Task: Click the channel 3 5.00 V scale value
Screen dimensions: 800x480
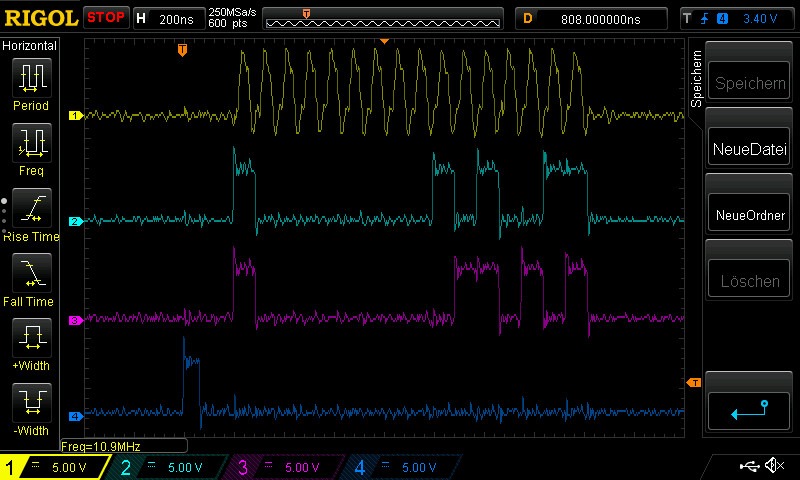Action: pyautogui.click(x=302, y=467)
